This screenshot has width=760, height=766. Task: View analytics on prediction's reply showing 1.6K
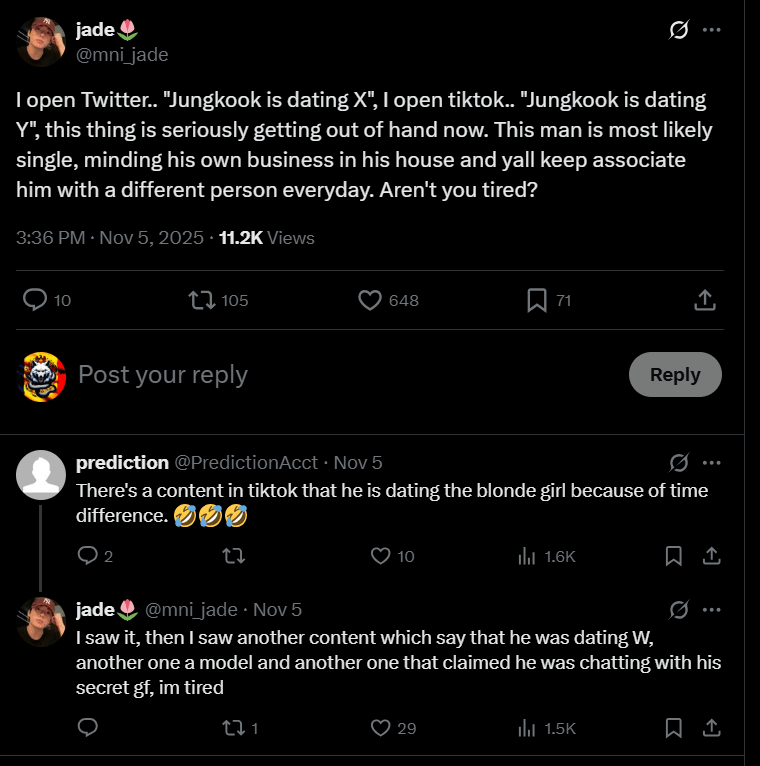(527, 556)
